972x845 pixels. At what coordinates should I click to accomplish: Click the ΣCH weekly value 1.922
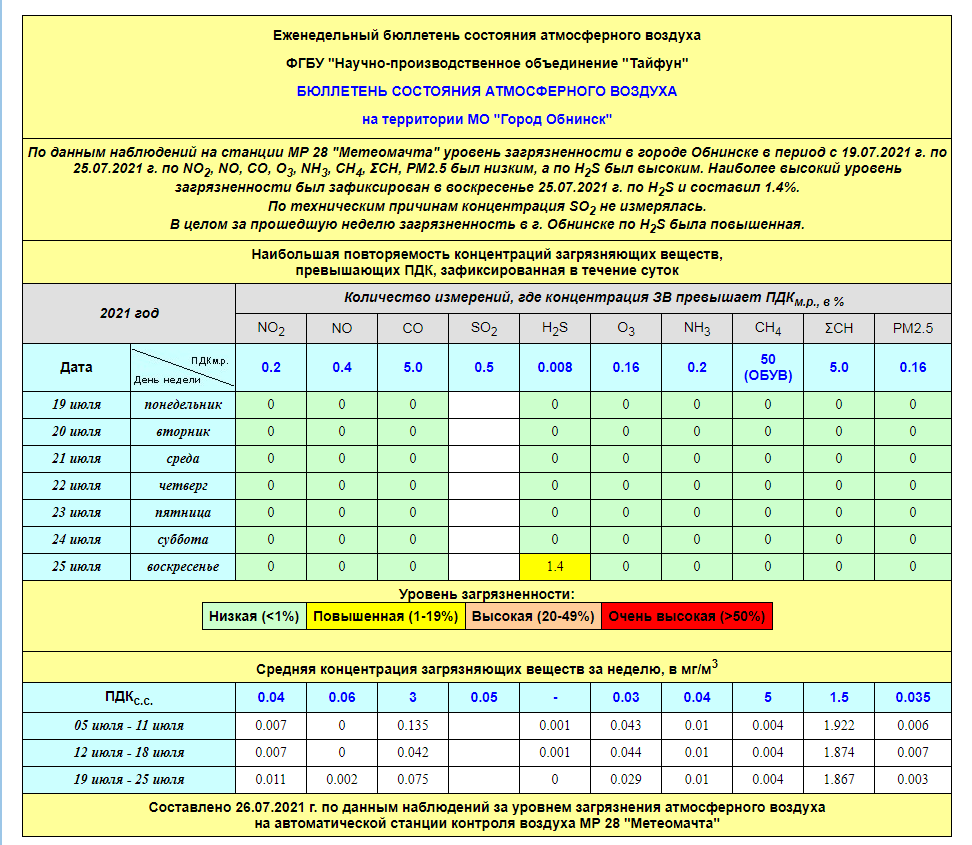[x=839, y=725]
